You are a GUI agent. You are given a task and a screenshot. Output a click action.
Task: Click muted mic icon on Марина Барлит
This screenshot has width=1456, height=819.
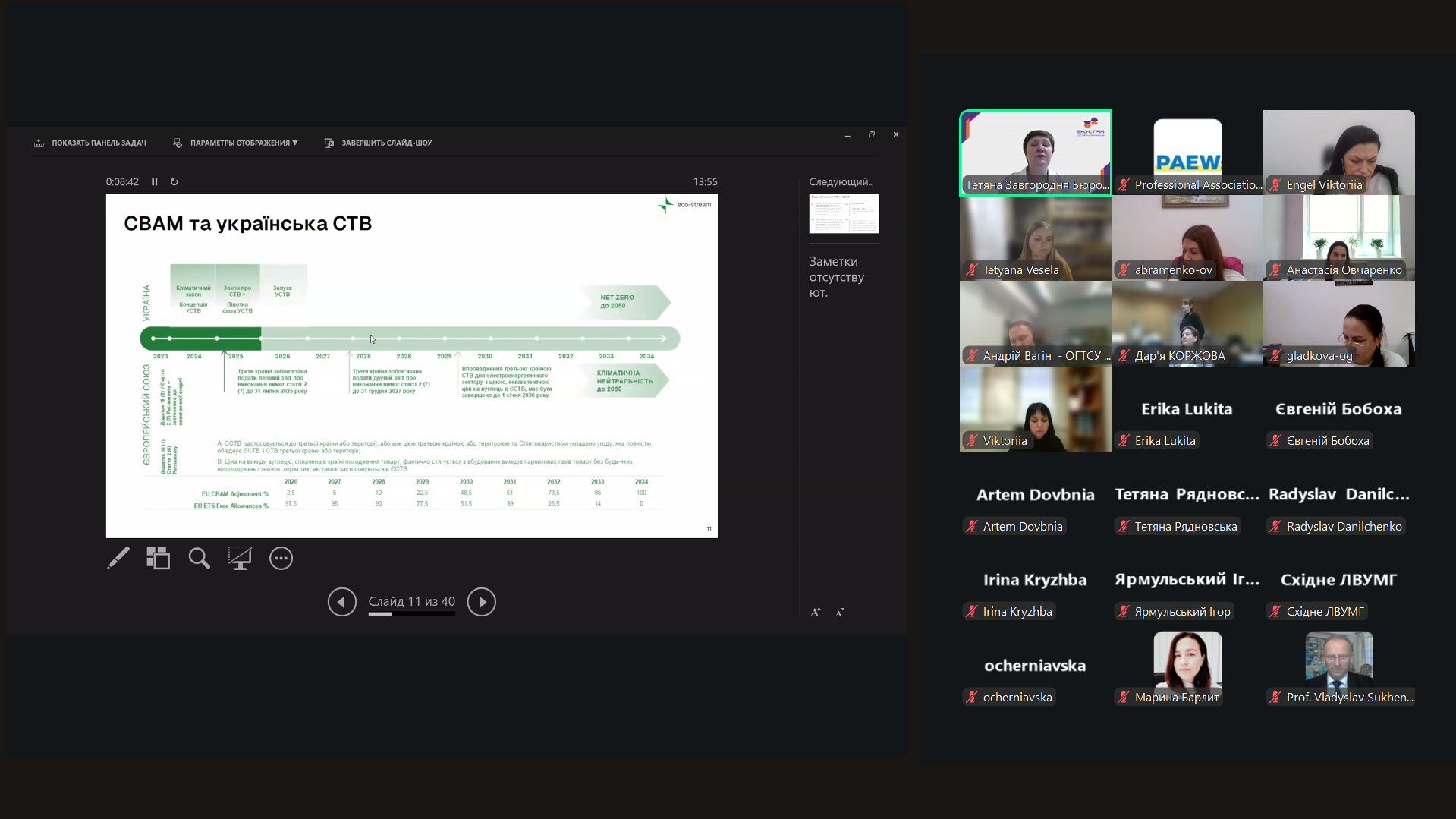coord(1124,698)
